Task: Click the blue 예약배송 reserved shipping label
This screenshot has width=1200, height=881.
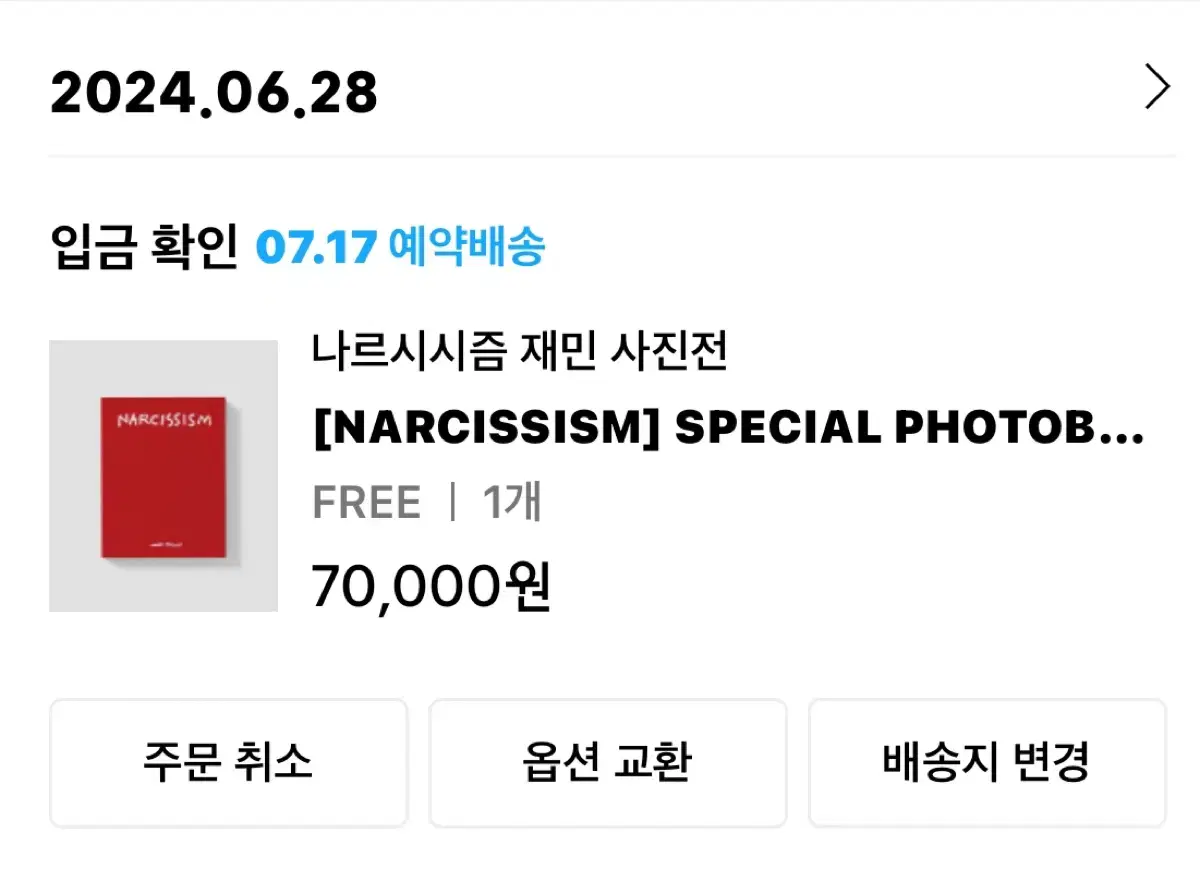Action: pyautogui.click(x=466, y=246)
